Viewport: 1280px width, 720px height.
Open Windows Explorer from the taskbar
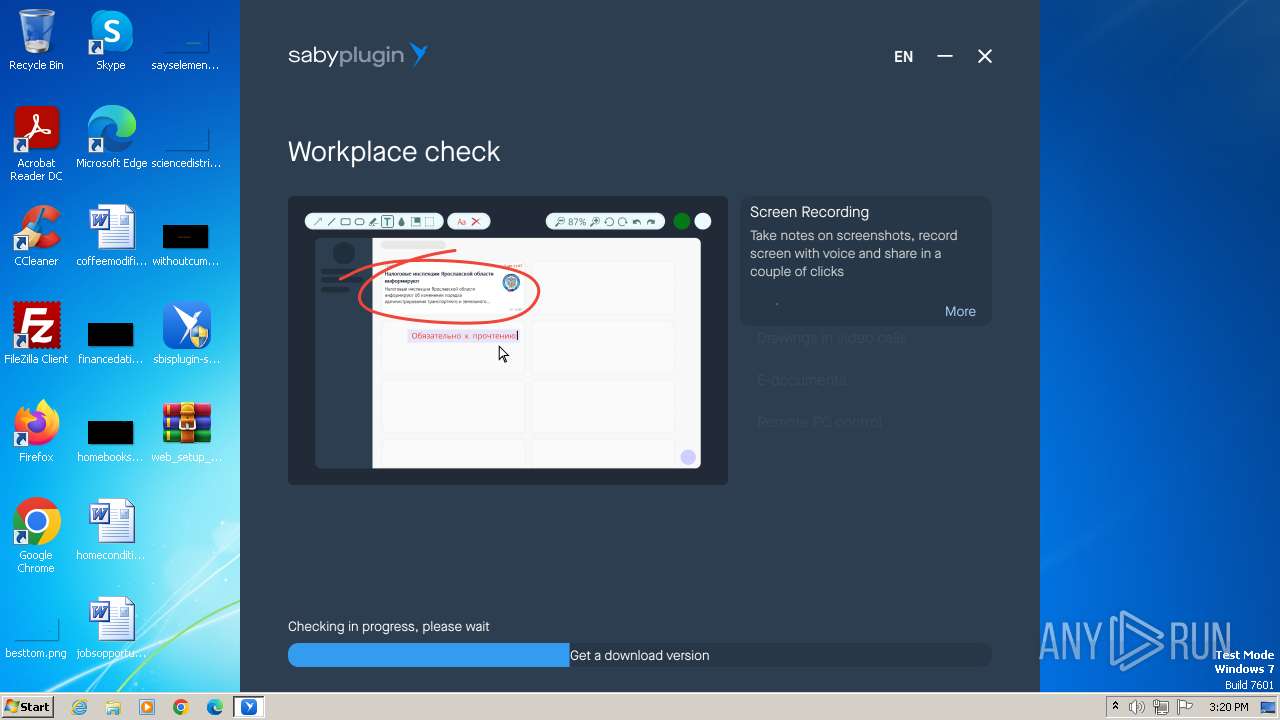coord(113,707)
